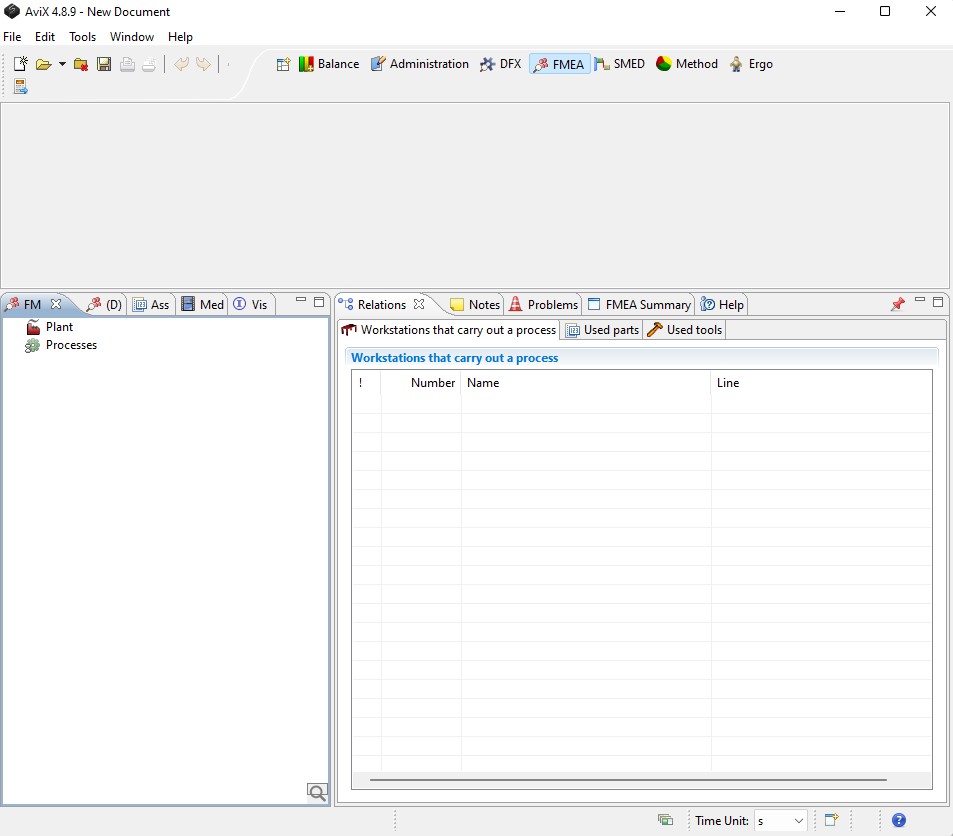Switch to the FMEA Summary tab
953x836 pixels.
[639, 304]
